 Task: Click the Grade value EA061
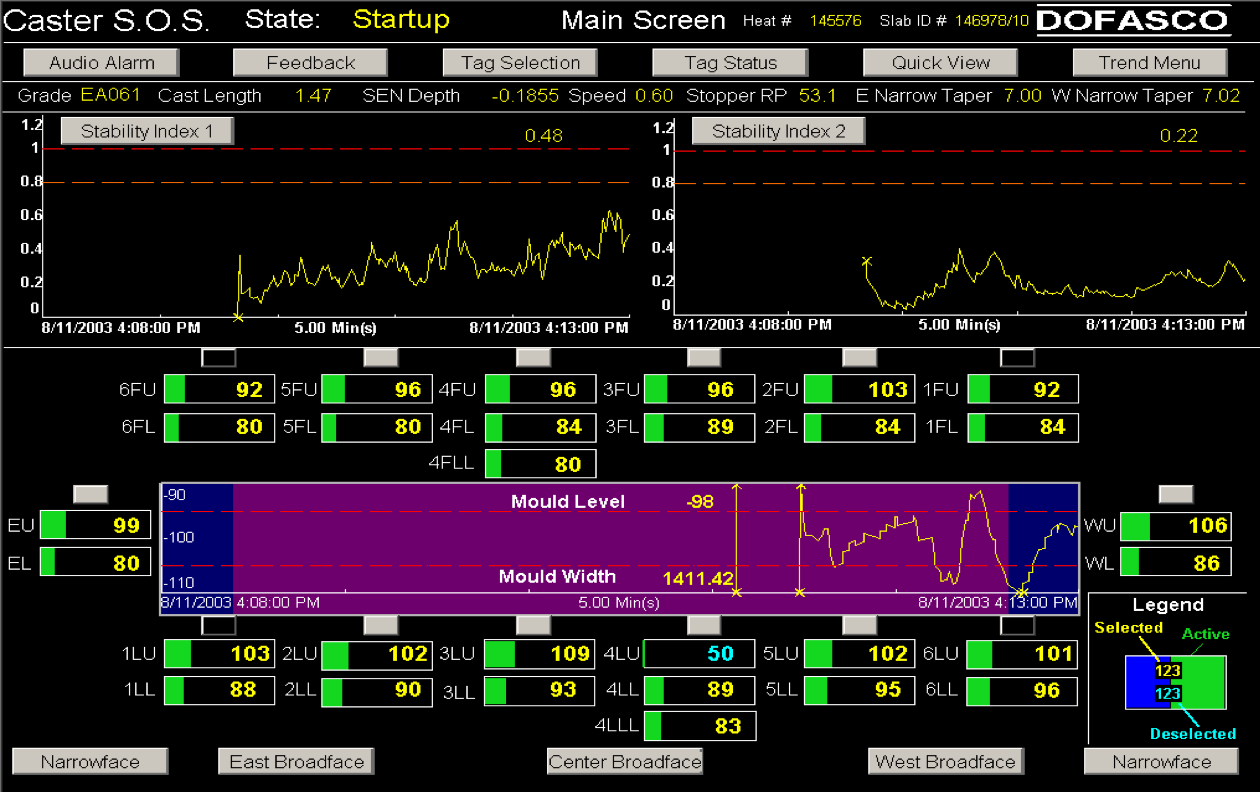click(111, 96)
